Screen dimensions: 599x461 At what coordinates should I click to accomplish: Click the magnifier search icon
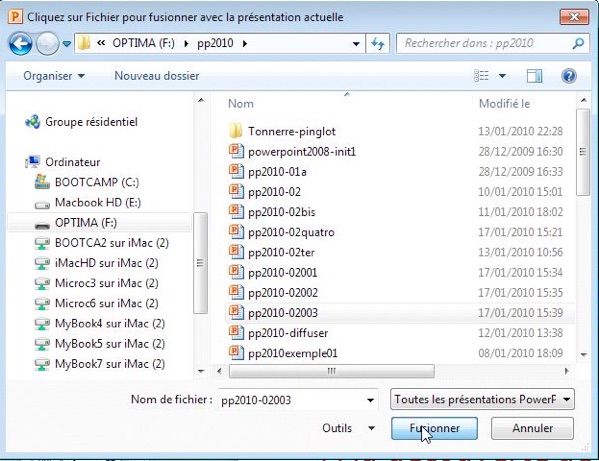click(x=578, y=44)
